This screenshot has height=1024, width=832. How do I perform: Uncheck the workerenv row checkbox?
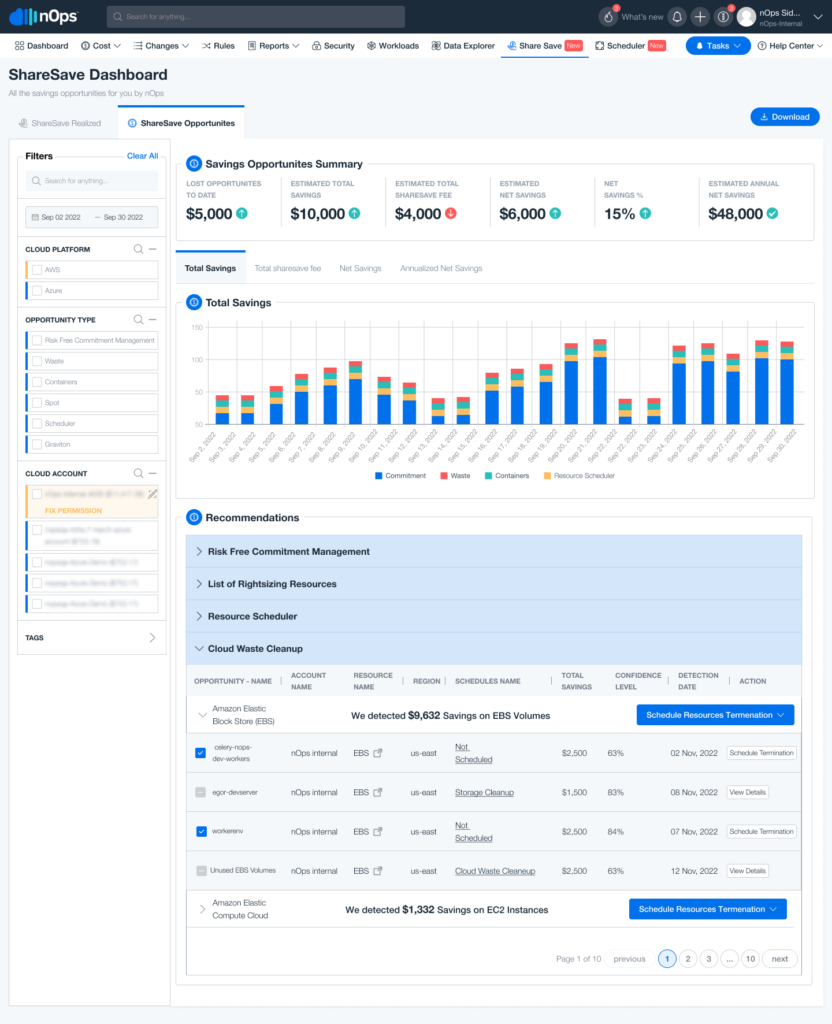[x=201, y=831]
